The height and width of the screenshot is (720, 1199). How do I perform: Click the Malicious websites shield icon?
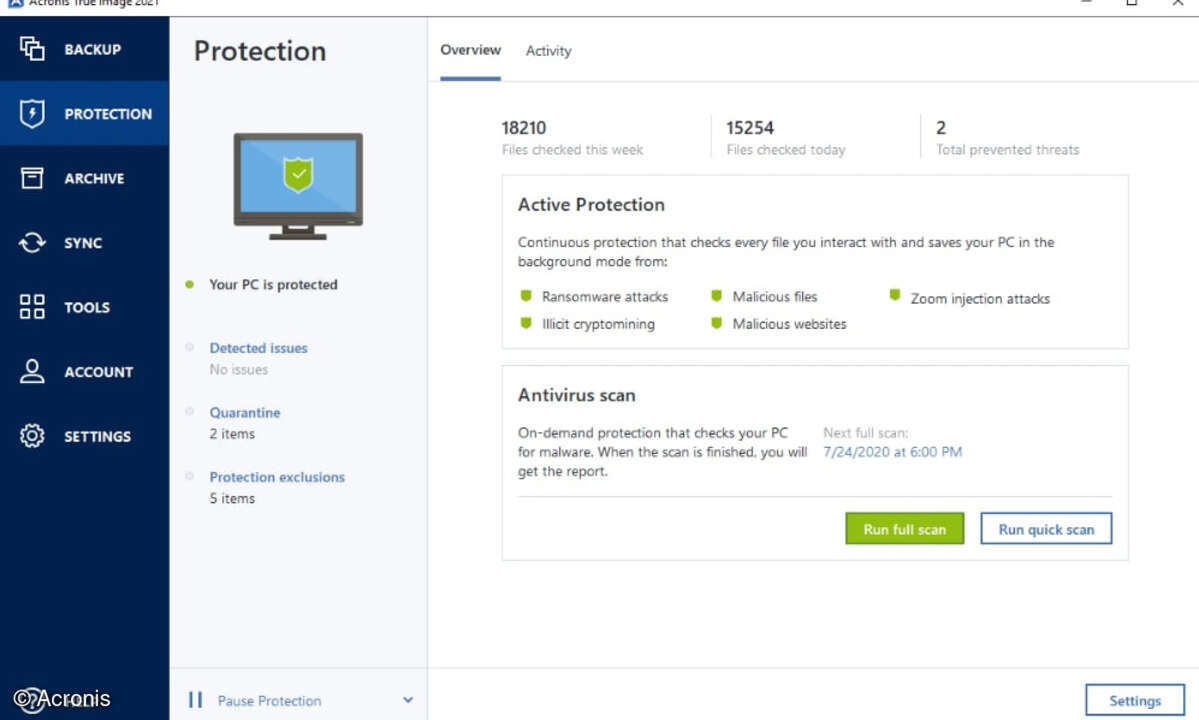(716, 323)
